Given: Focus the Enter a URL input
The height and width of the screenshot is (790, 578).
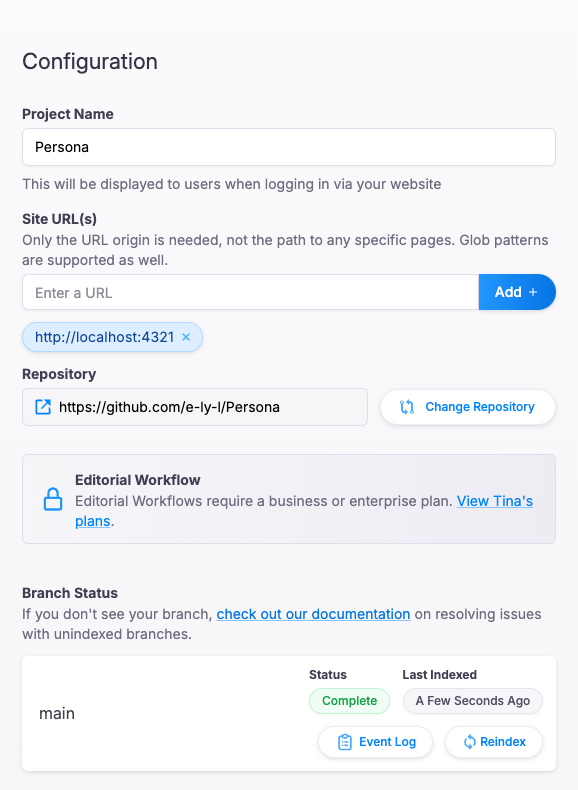Looking at the screenshot, I should pos(250,292).
